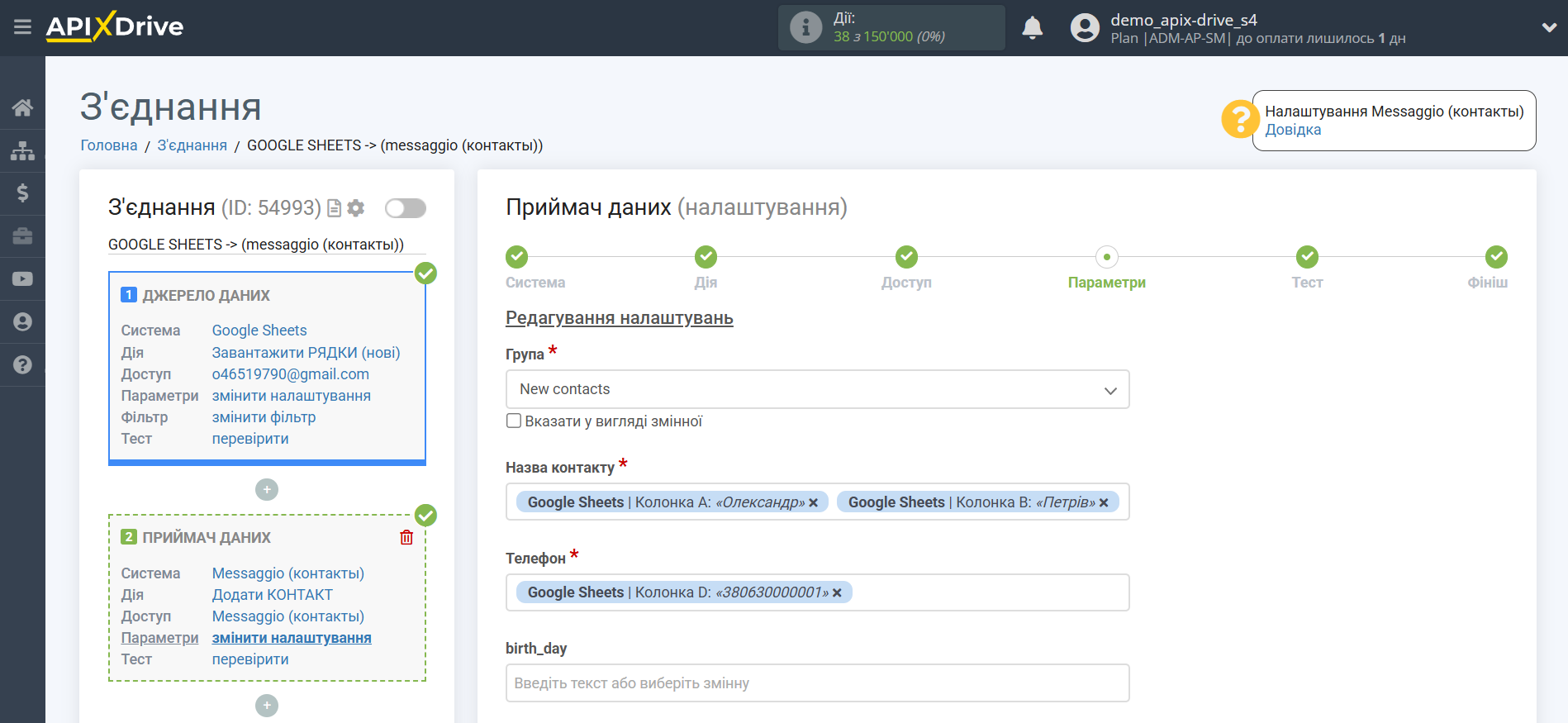Go to Фініш step
Viewport: 1568px width, 723px height.
1496,257
